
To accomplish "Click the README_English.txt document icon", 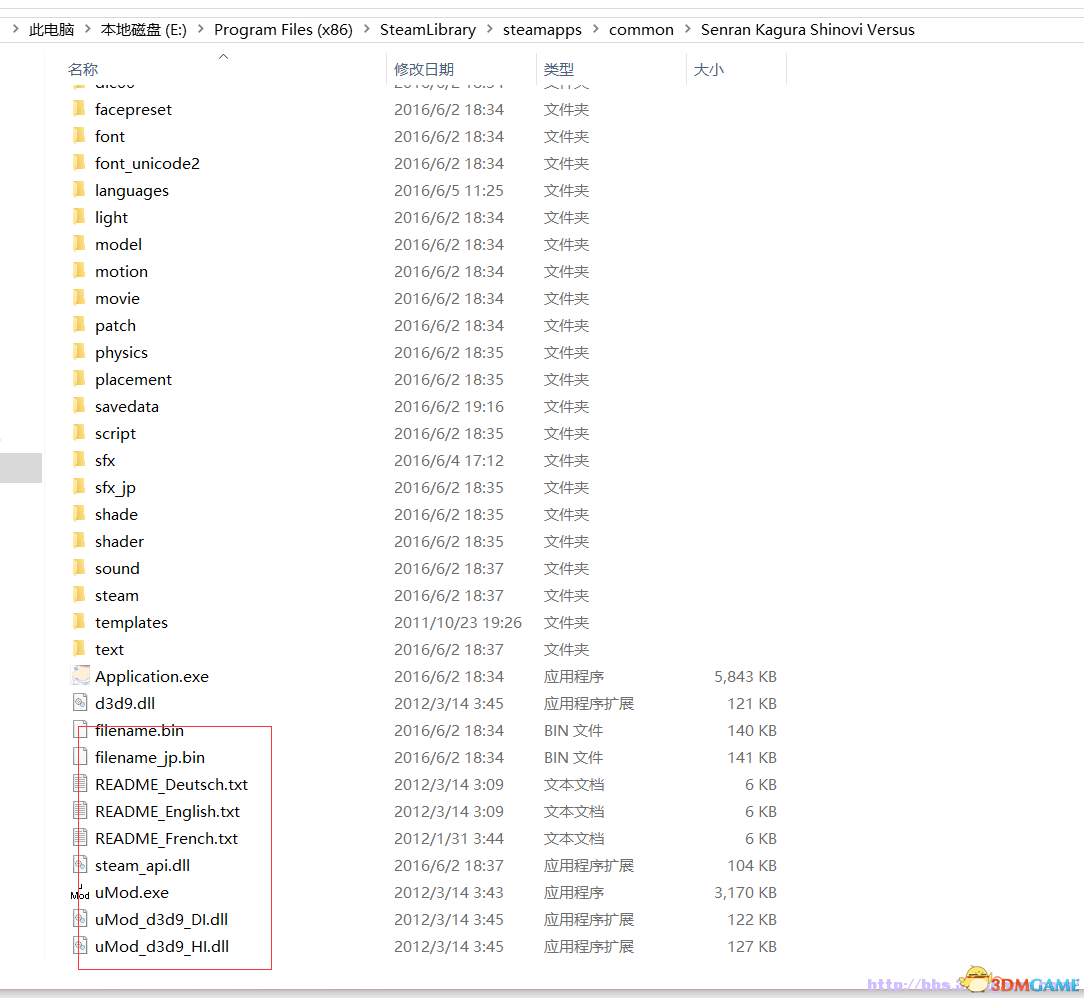I will point(80,811).
